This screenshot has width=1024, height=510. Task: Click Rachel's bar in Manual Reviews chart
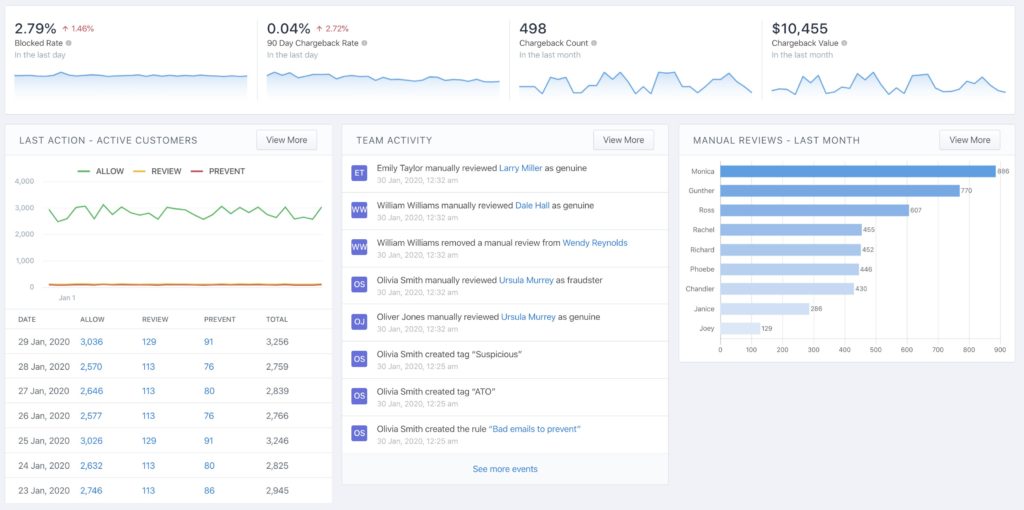791,230
